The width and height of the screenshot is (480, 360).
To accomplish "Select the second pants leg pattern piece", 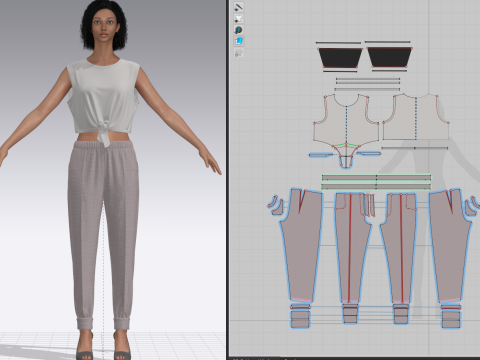I will click(353, 247).
